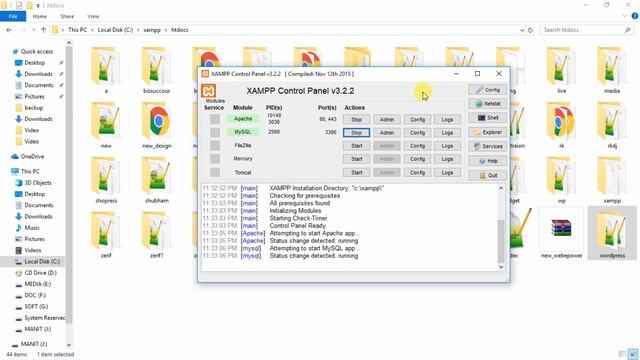Click the Search htdocs field
Image resolution: width=640 pixels, height=360 pixels.
586,30
